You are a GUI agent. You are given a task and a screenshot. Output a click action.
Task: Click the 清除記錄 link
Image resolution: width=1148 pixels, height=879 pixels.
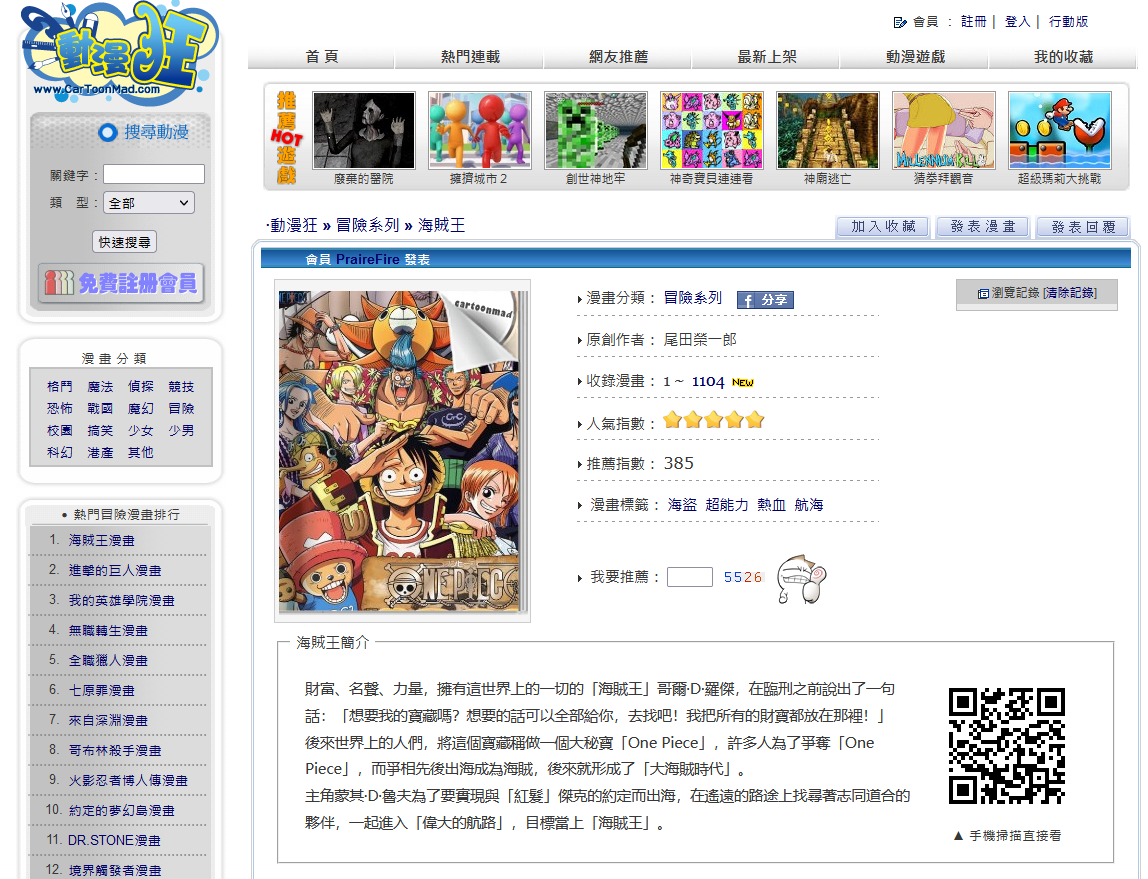1069,293
